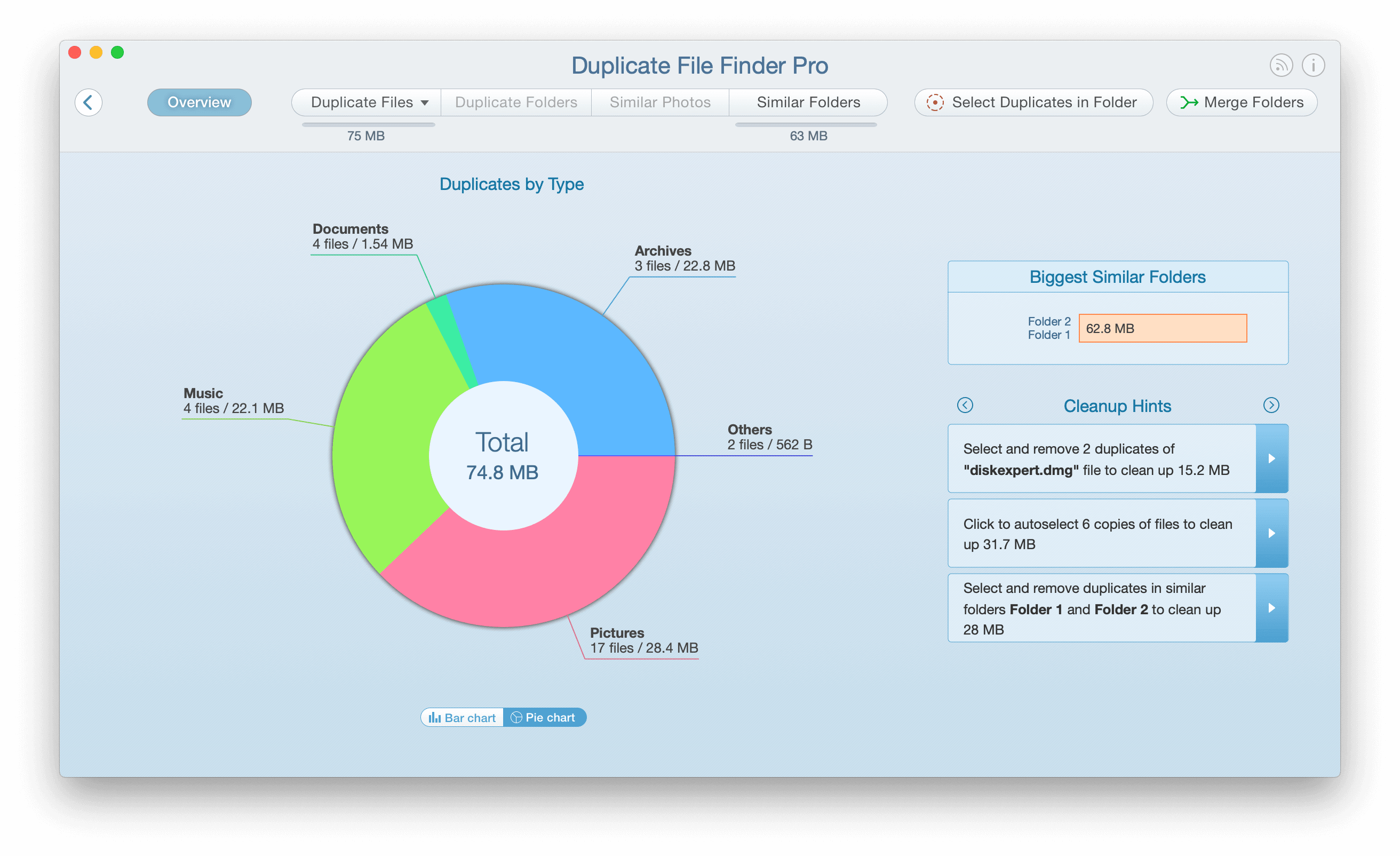This screenshot has height=856, width=1400.
Task: Click the arrow on the diskexpert.dmg cleanup hint
Action: click(1272, 459)
